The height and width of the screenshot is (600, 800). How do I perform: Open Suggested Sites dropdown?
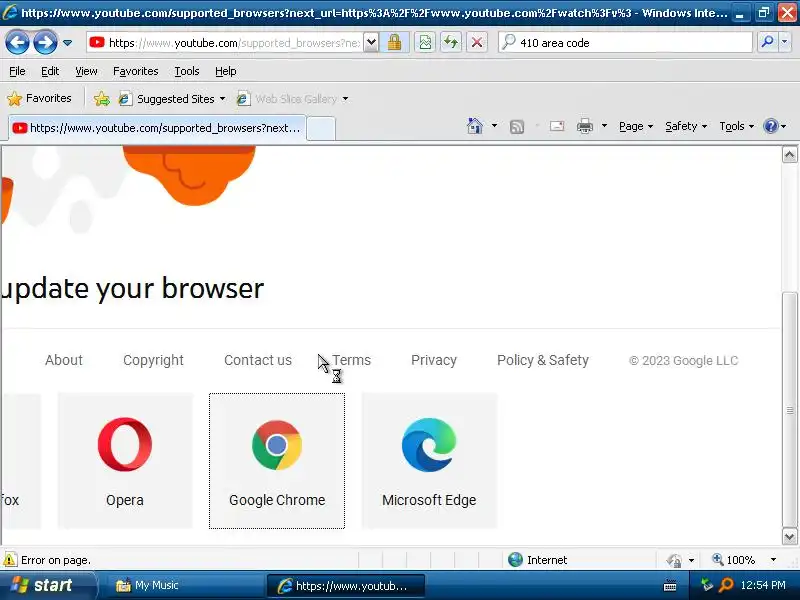coord(172,98)
